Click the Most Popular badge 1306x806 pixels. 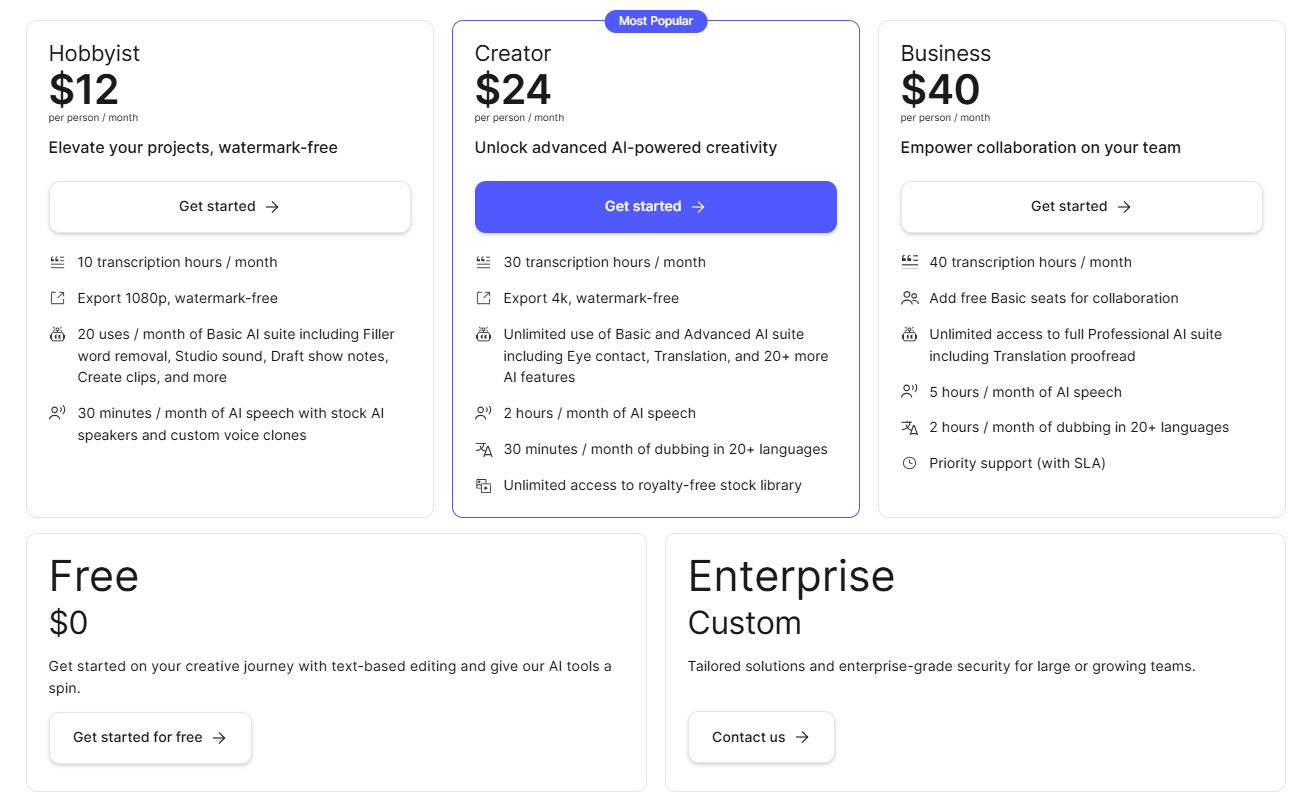(x=656, y=21)
